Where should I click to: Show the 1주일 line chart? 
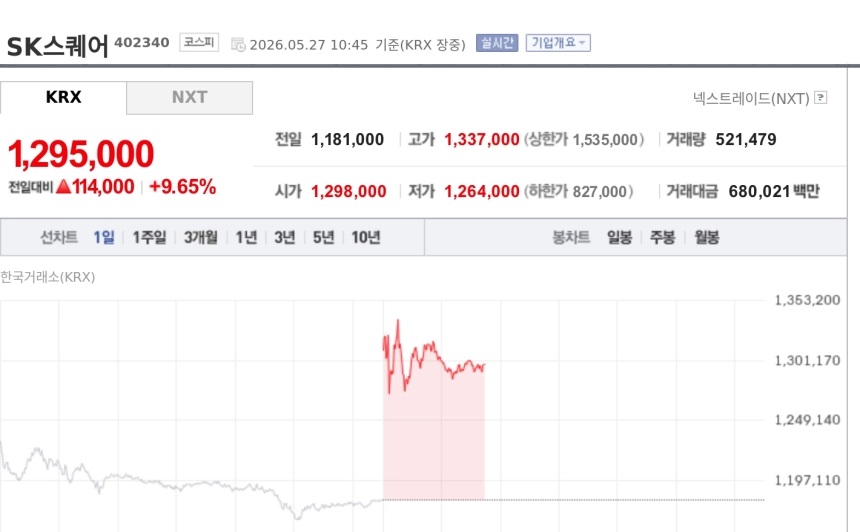click(149, 237)
